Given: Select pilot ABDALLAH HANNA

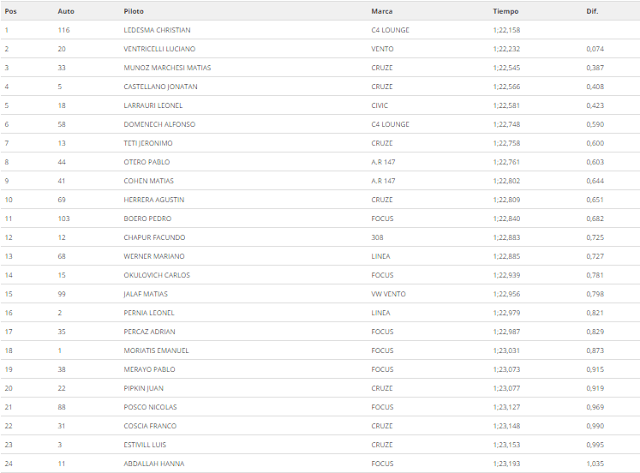Looking at the screenshot, I should coord(154,464).
